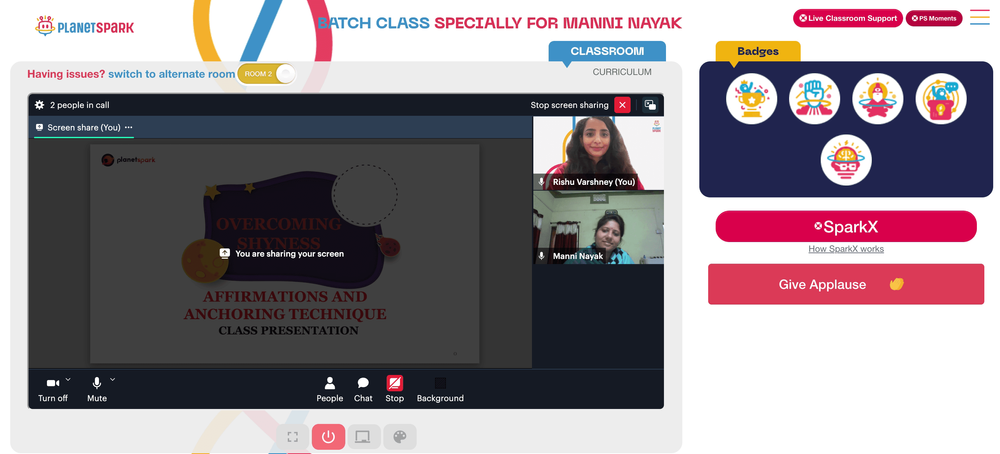Stop screen share from the call bar
The width and height of the screenshot is (1000, 454).
395,390
